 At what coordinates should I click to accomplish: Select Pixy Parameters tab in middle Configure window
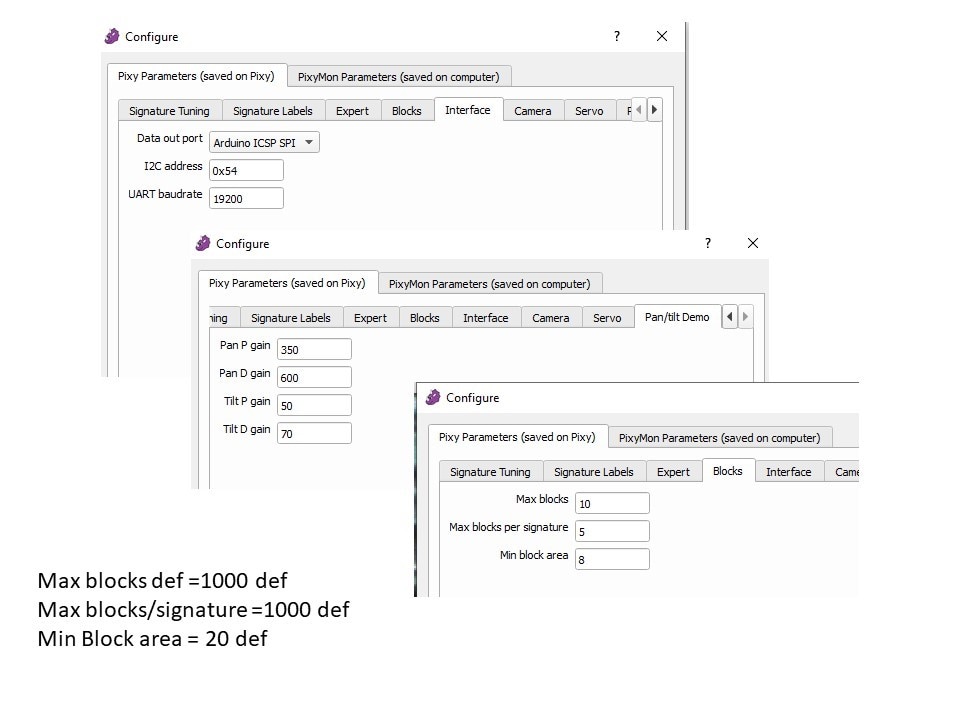pyautogui.click(x=287, y=283)
